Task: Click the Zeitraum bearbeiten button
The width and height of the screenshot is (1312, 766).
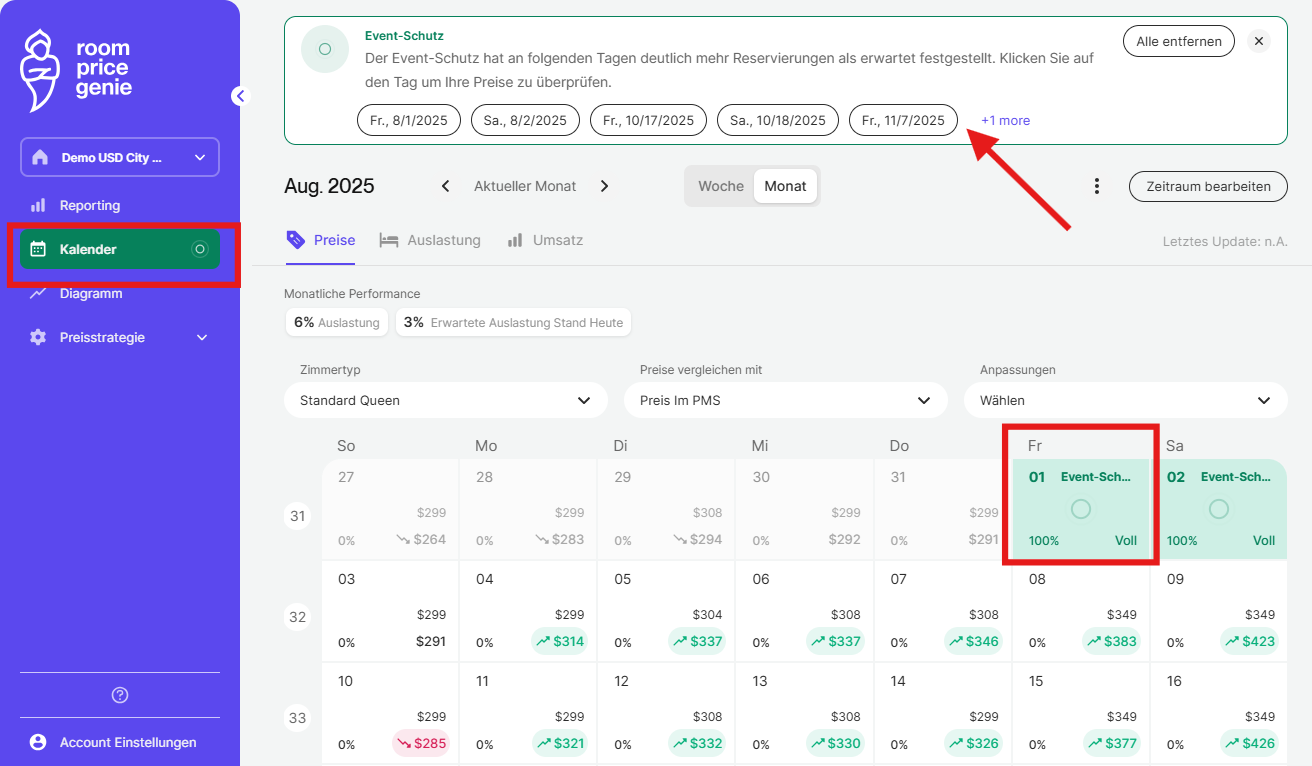Action: [1208, 186]
